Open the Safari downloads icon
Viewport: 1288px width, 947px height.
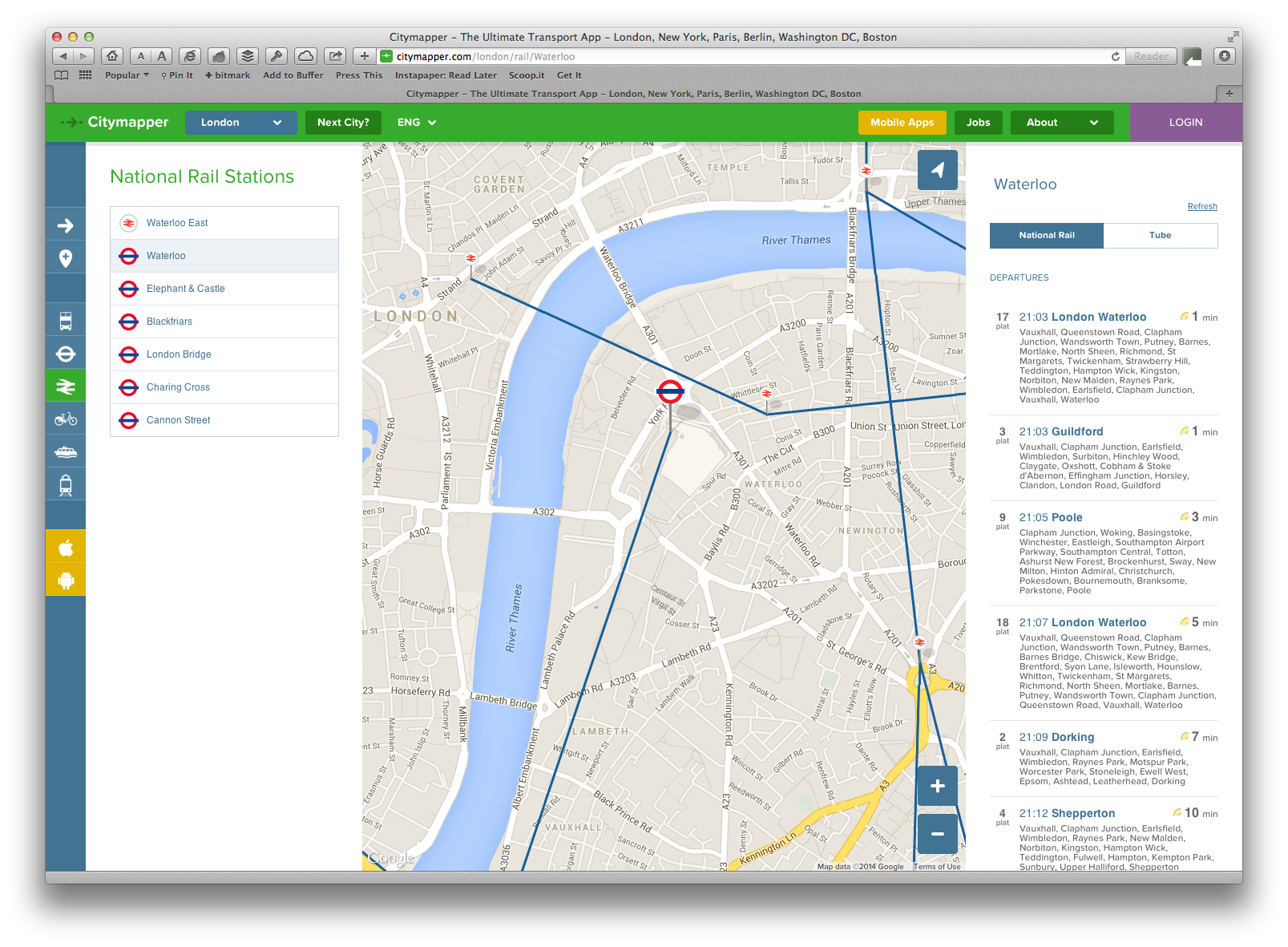tap(1224, 56)
